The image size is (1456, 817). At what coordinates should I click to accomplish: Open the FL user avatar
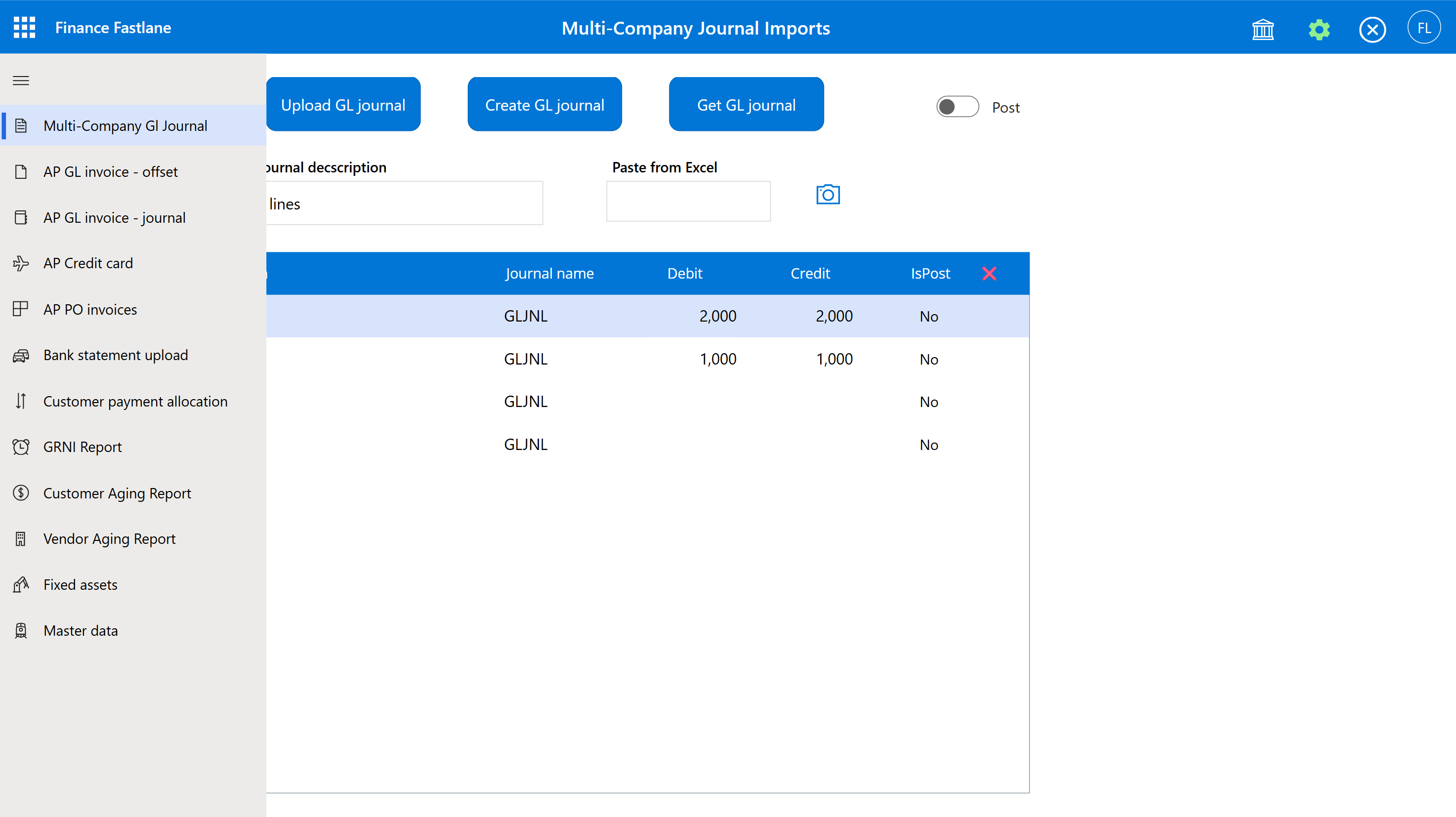tap(1424, 27)
